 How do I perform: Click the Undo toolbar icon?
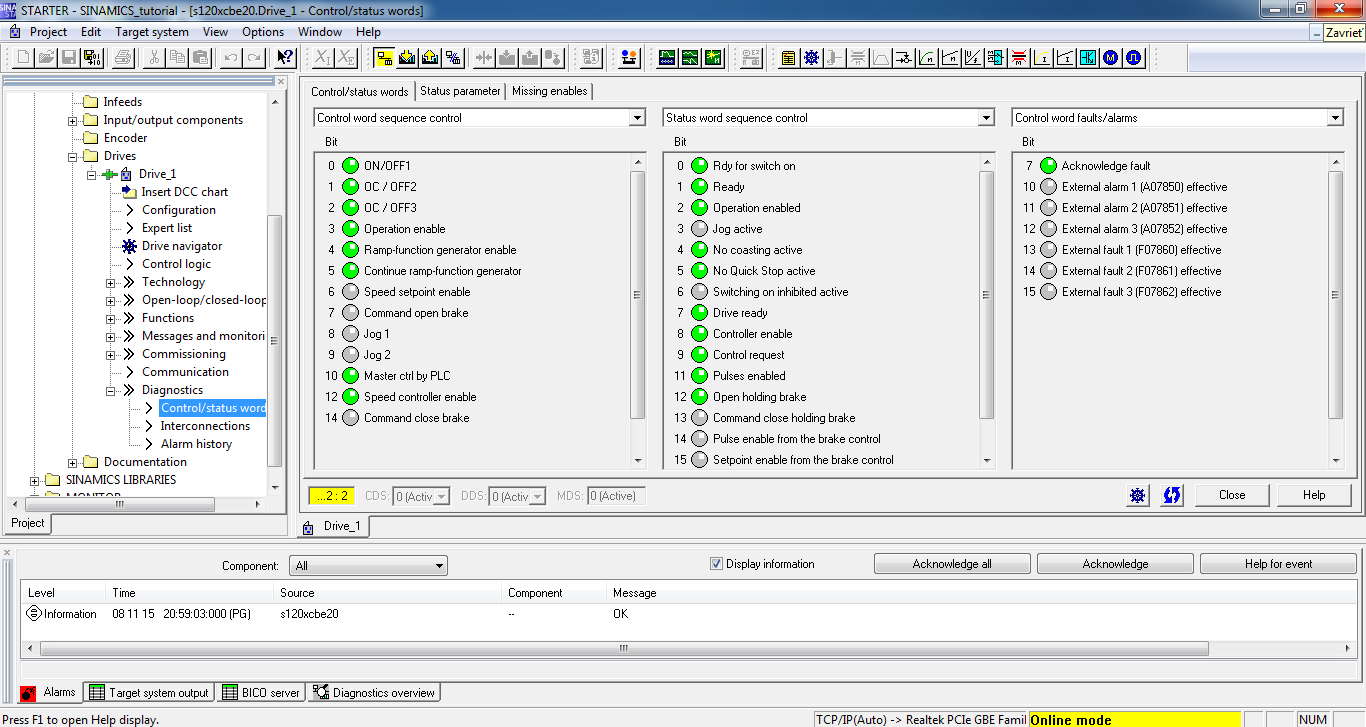(x=231, y=58)
